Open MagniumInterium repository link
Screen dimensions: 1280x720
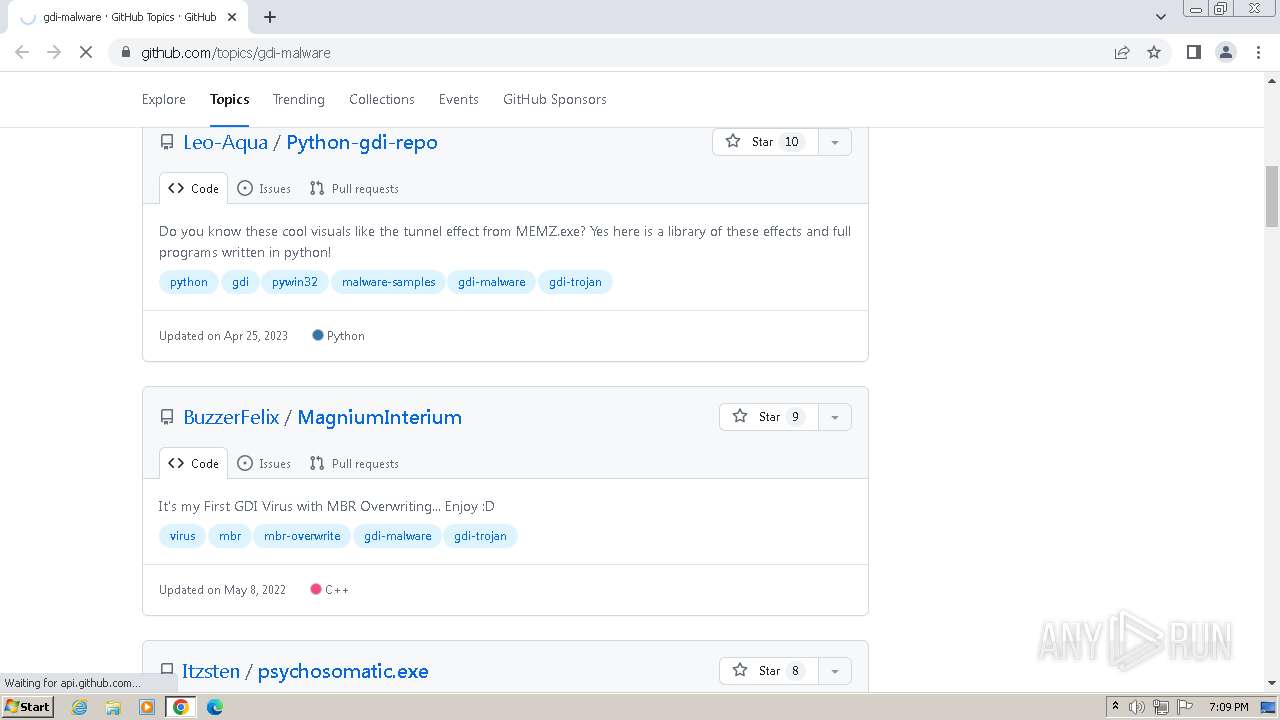(x=379, y=417)
